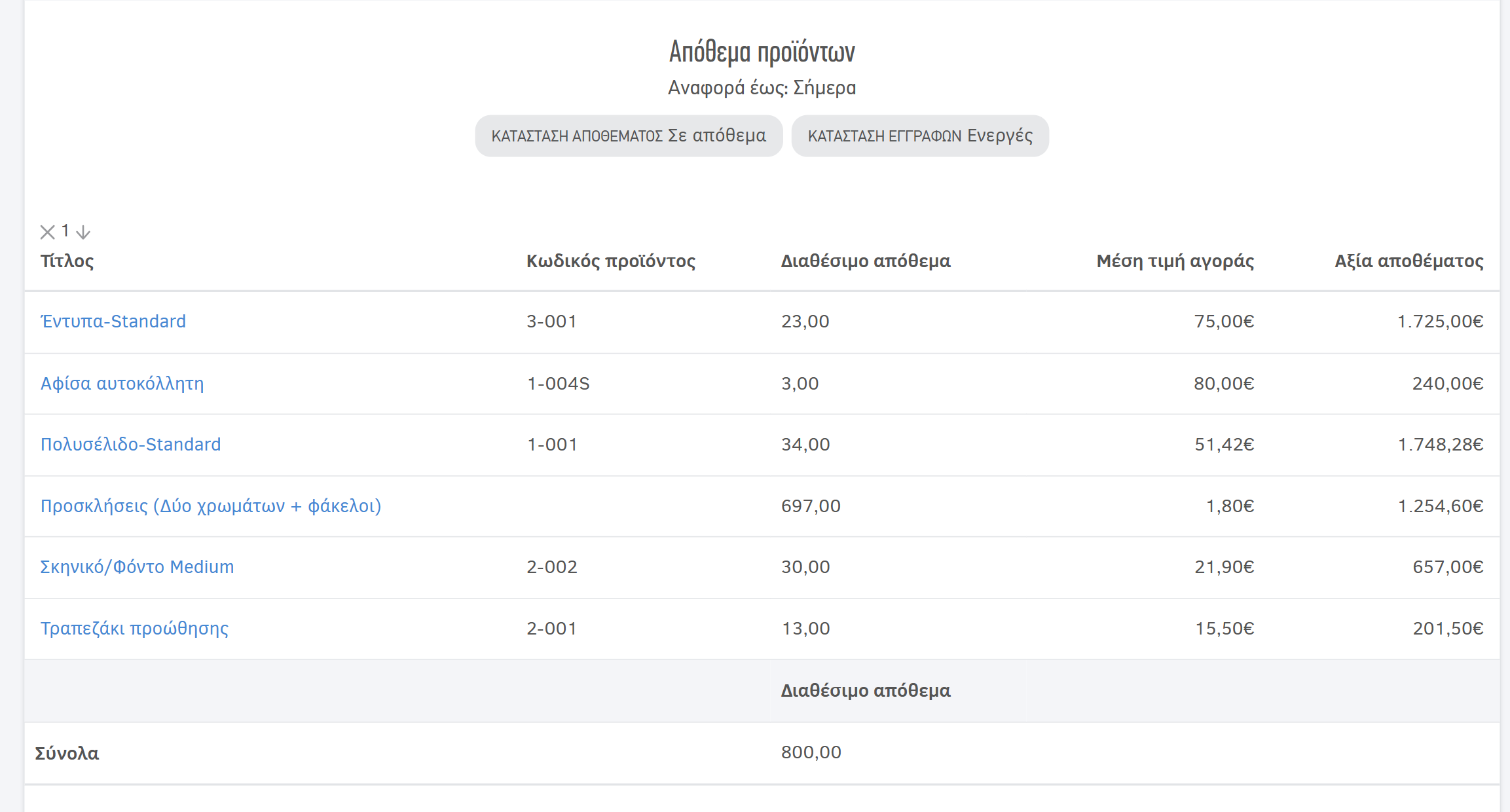Click stock quantity 23,00

tap(805, 322)
